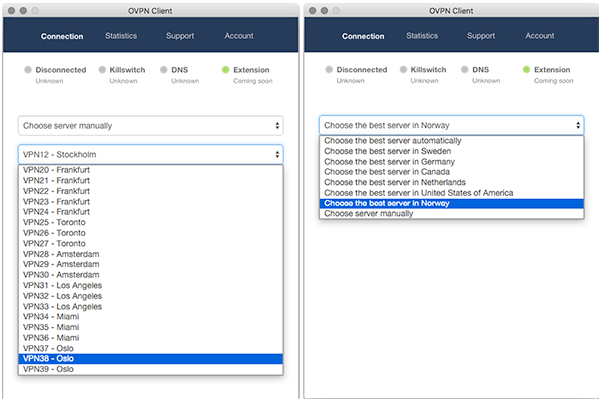Select VPN20 - Frankfurt from list
Image resolution: width=600 pixels, height=402 pixels.
150,170
